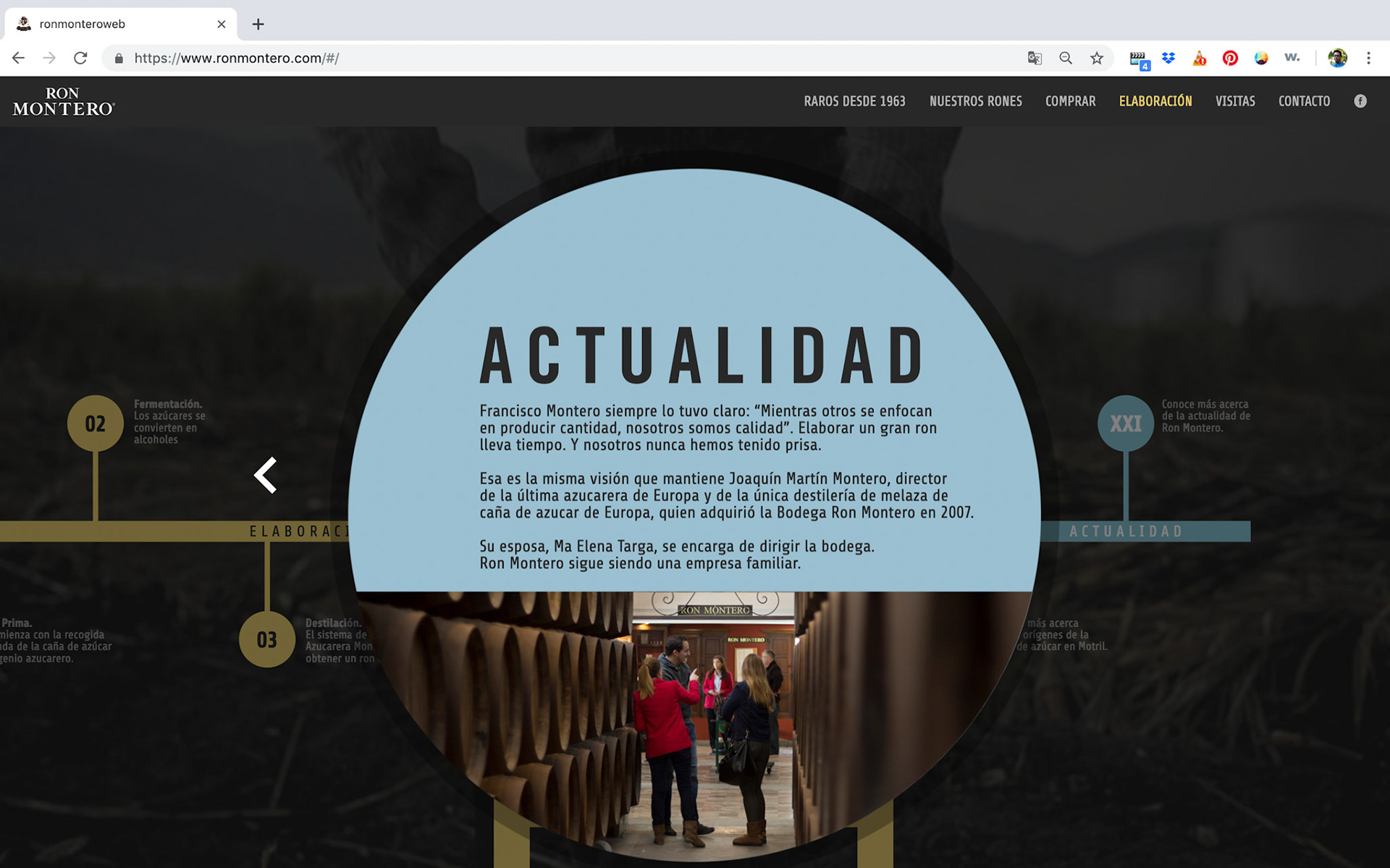Screen dimensions: 1390x868
Task: Open the W. extension icon
Action: pos(1292,57)
